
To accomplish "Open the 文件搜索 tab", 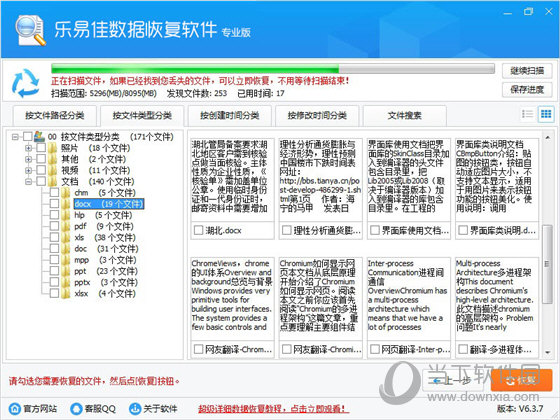I will (405, 116).
